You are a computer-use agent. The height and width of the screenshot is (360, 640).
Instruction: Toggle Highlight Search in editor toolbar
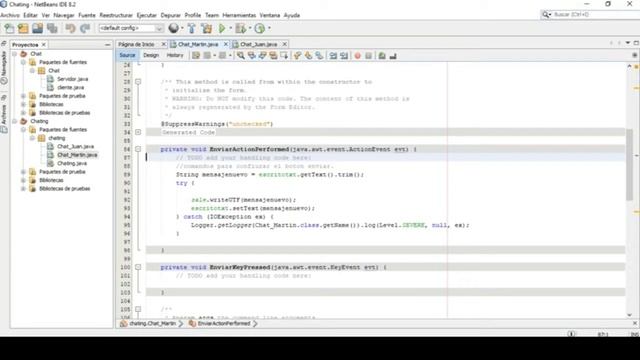tap(273, 56)
